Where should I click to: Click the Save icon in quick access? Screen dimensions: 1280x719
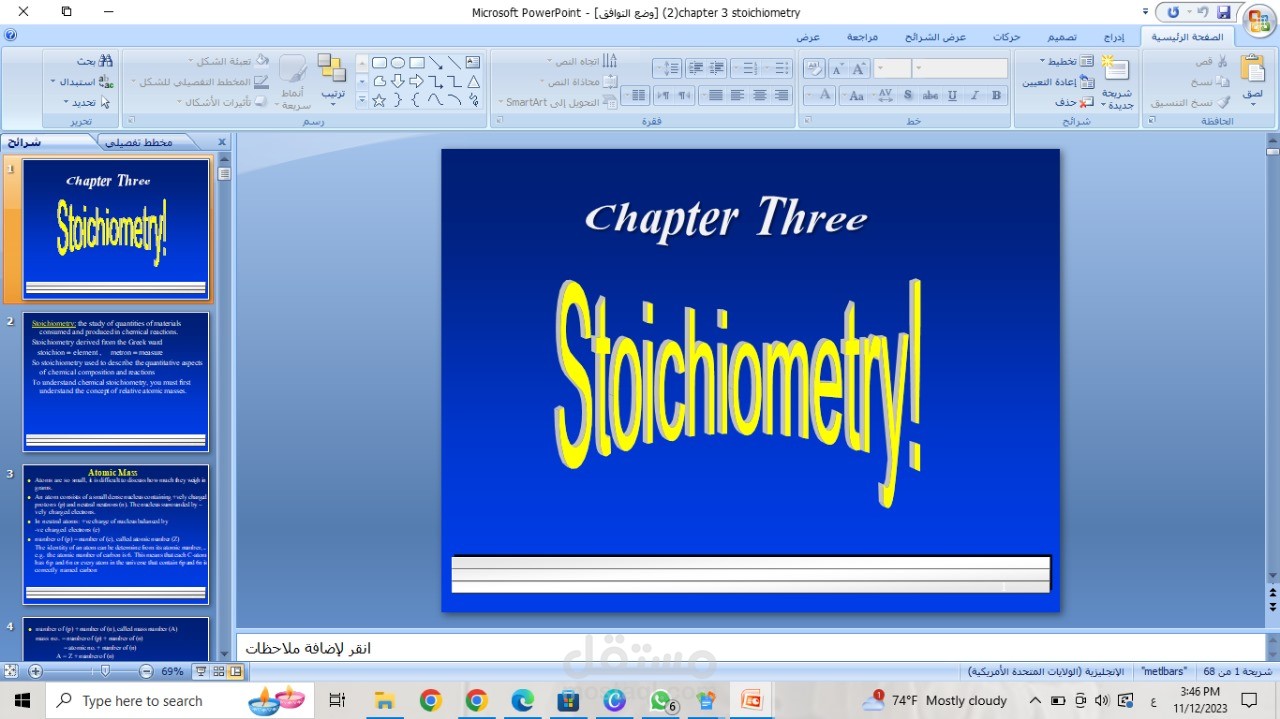1223,12
